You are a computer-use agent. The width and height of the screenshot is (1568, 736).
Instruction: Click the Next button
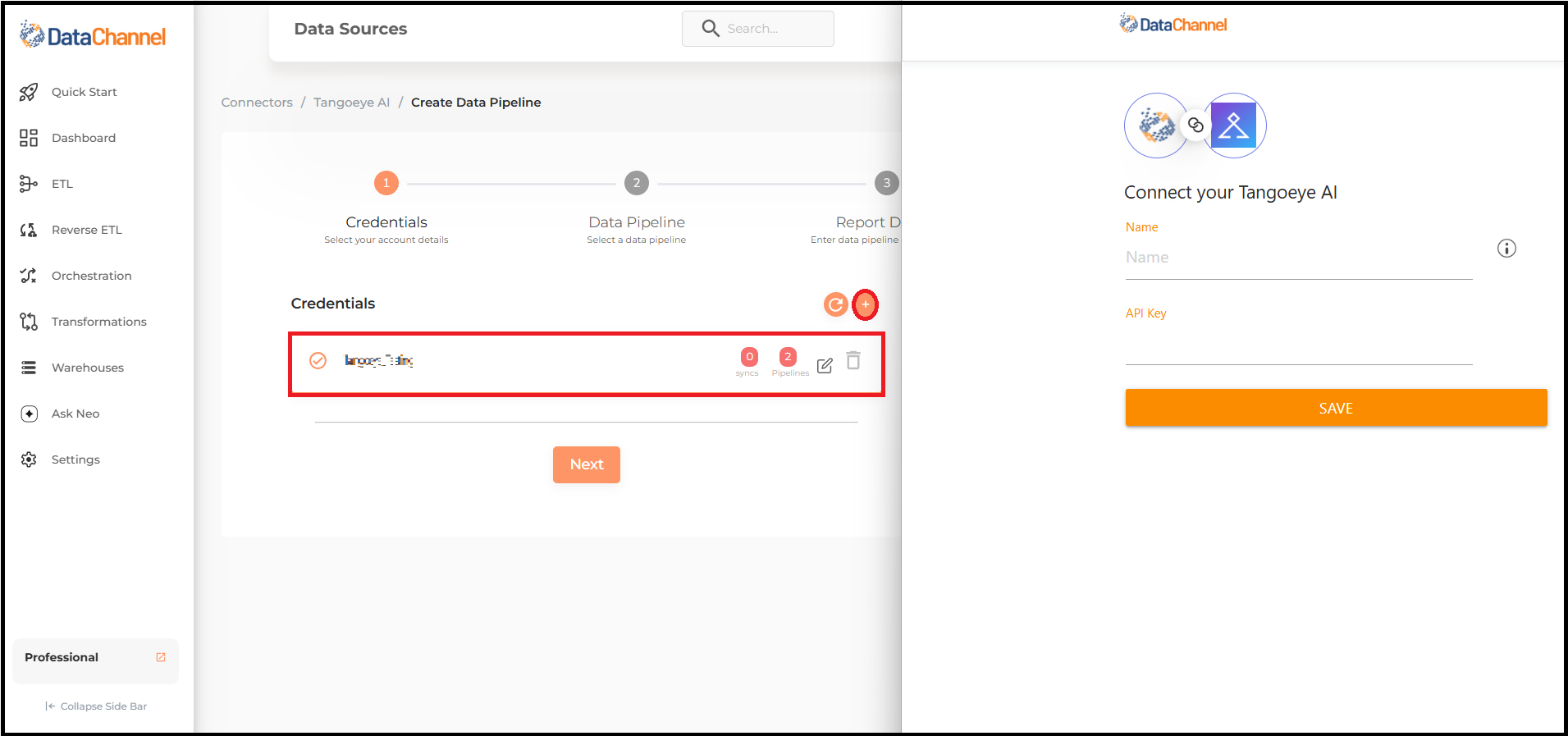click(x=587, y=464)
